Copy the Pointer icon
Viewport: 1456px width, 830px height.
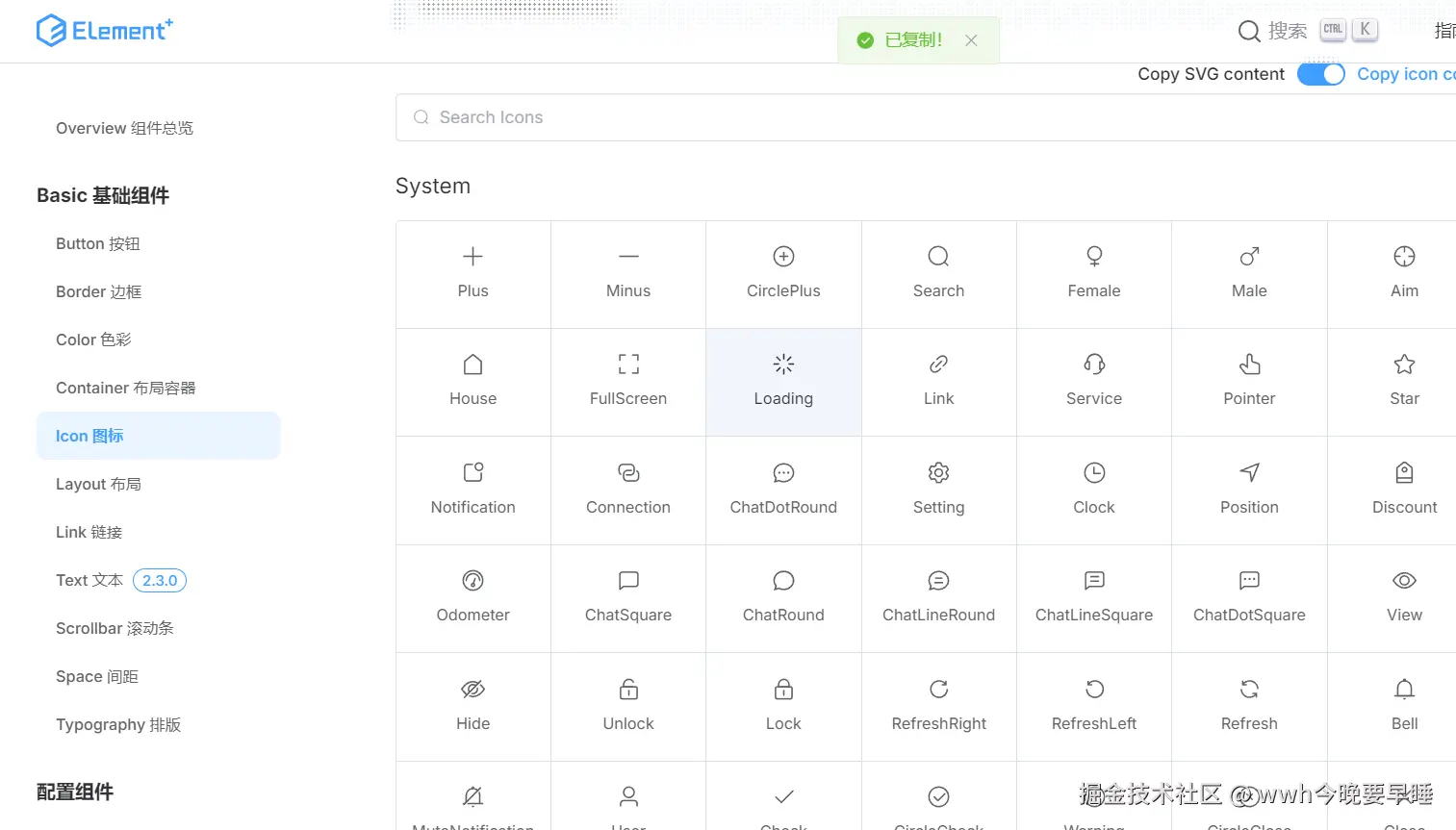[1249, 383]
